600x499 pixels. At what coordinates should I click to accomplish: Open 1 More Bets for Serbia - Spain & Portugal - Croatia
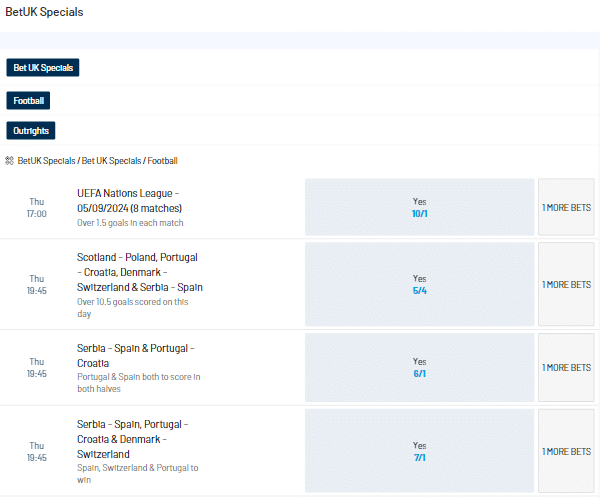click(x=566, y=367)
